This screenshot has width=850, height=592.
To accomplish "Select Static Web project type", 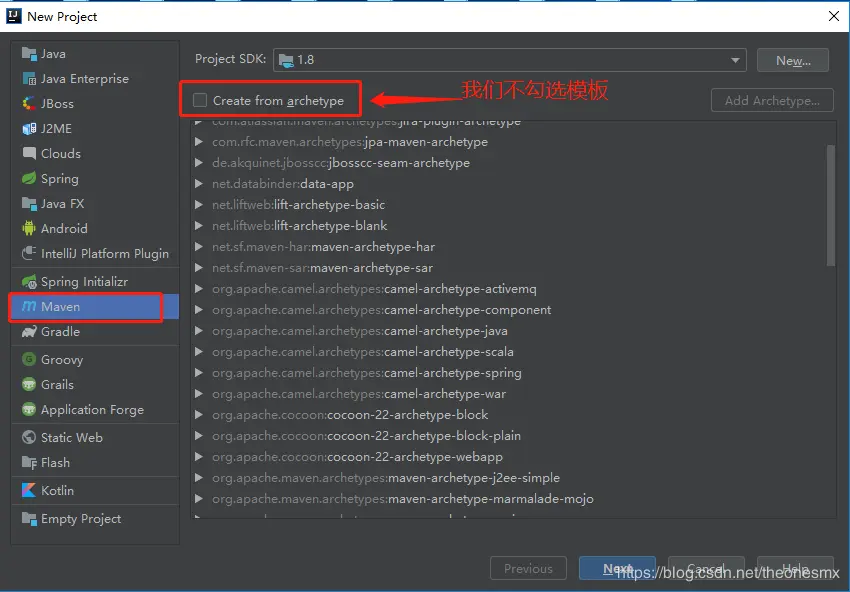I will (95, 437).
